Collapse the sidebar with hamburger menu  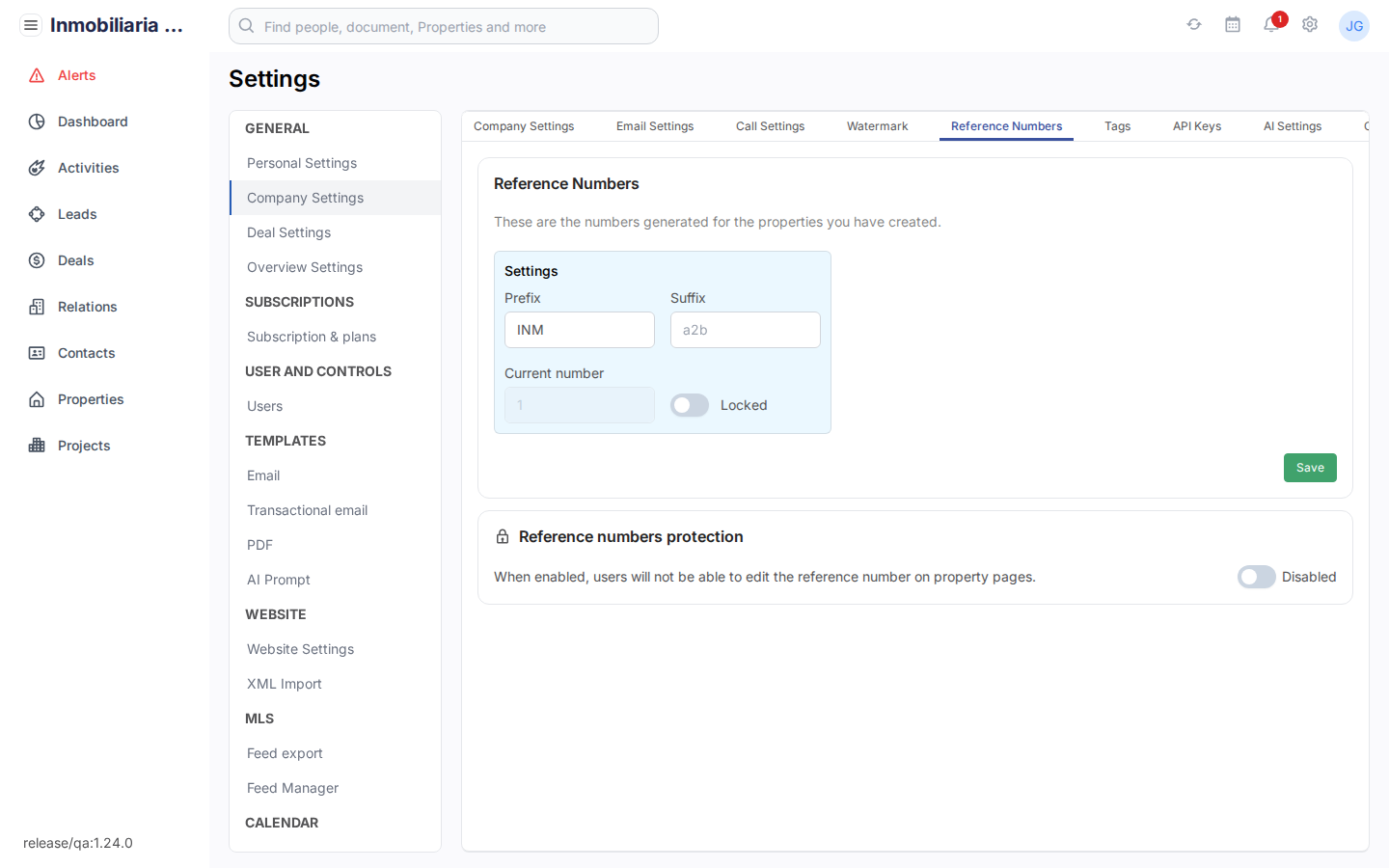31,24
